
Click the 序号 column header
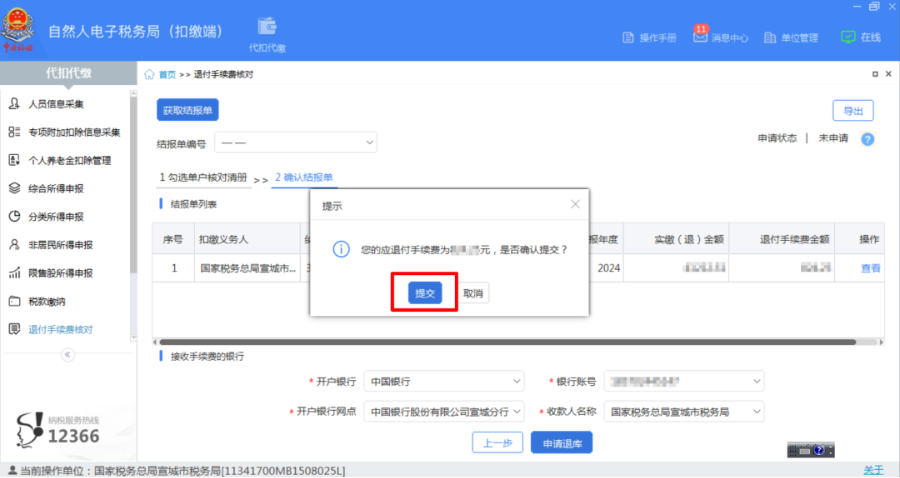click(173, 239)
